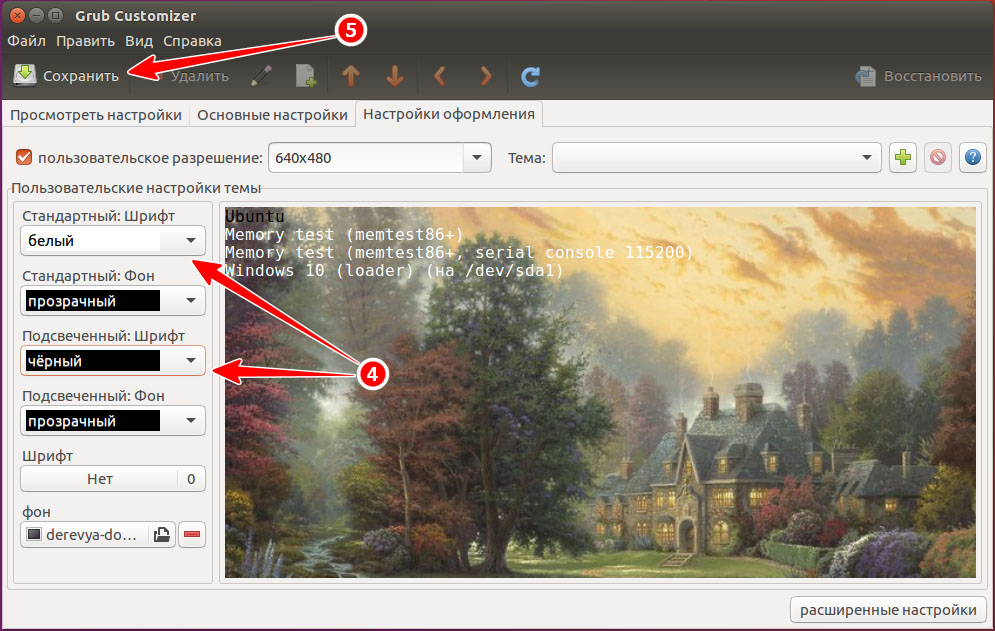Open the Вид menu
The width and height of the screenshot is (995, 631).
(x=138, y=41)
